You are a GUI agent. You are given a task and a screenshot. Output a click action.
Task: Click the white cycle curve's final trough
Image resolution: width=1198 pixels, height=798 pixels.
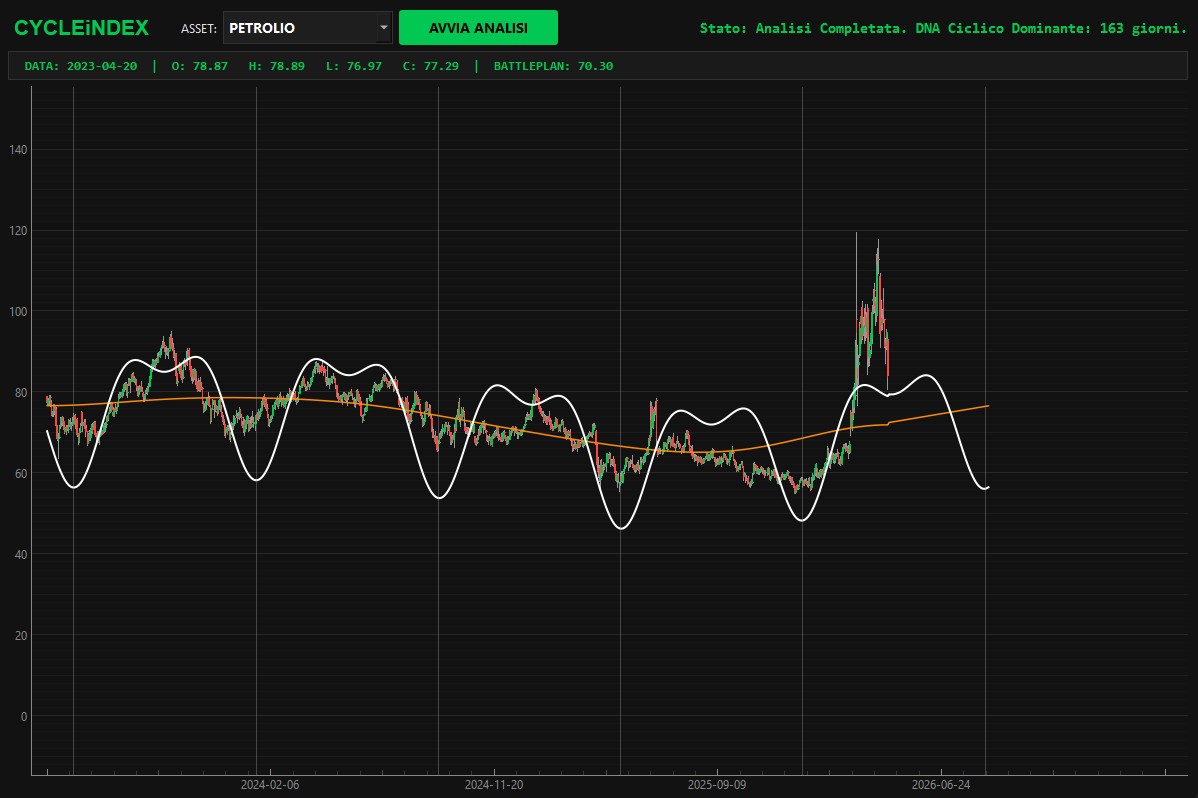tap(985, 488)
